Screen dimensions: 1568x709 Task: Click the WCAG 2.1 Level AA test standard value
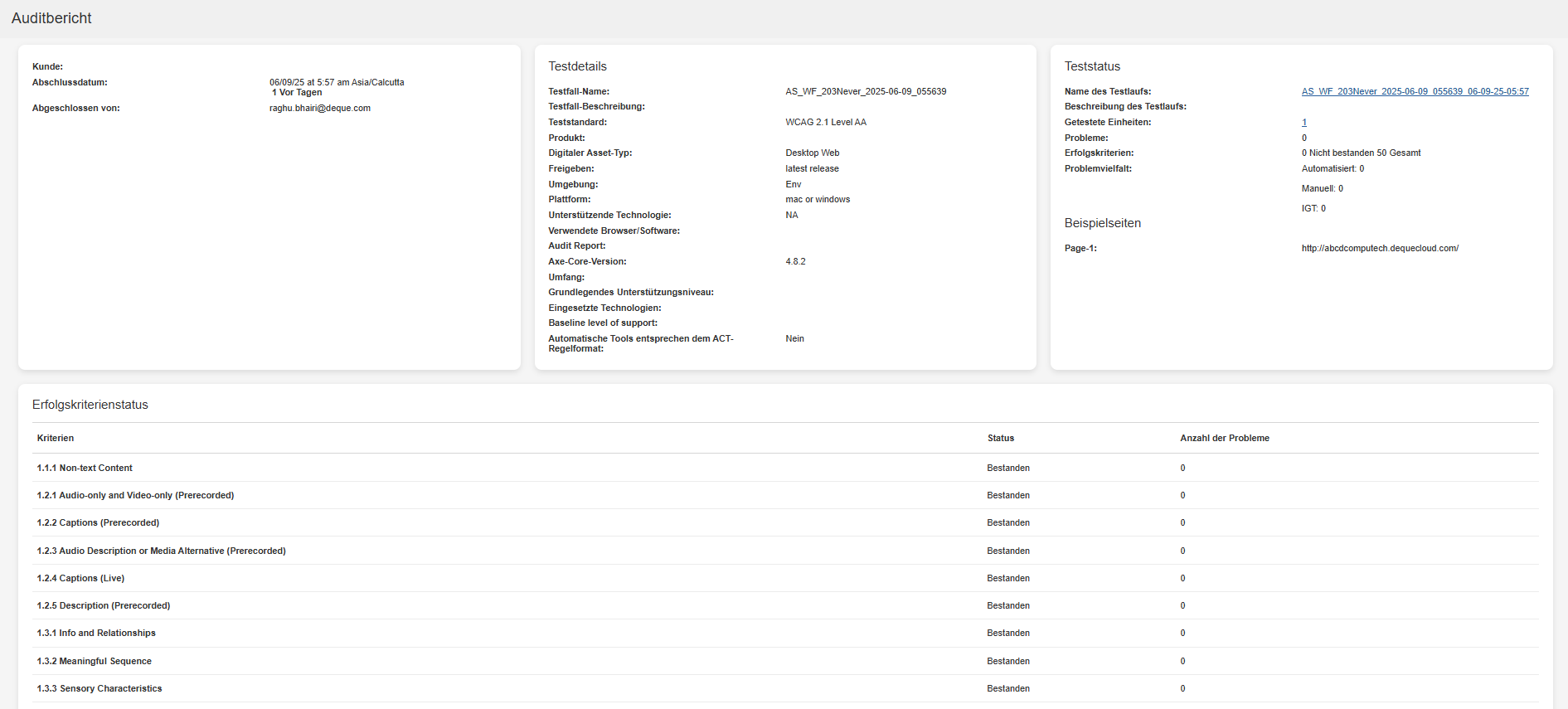(826, 123)
